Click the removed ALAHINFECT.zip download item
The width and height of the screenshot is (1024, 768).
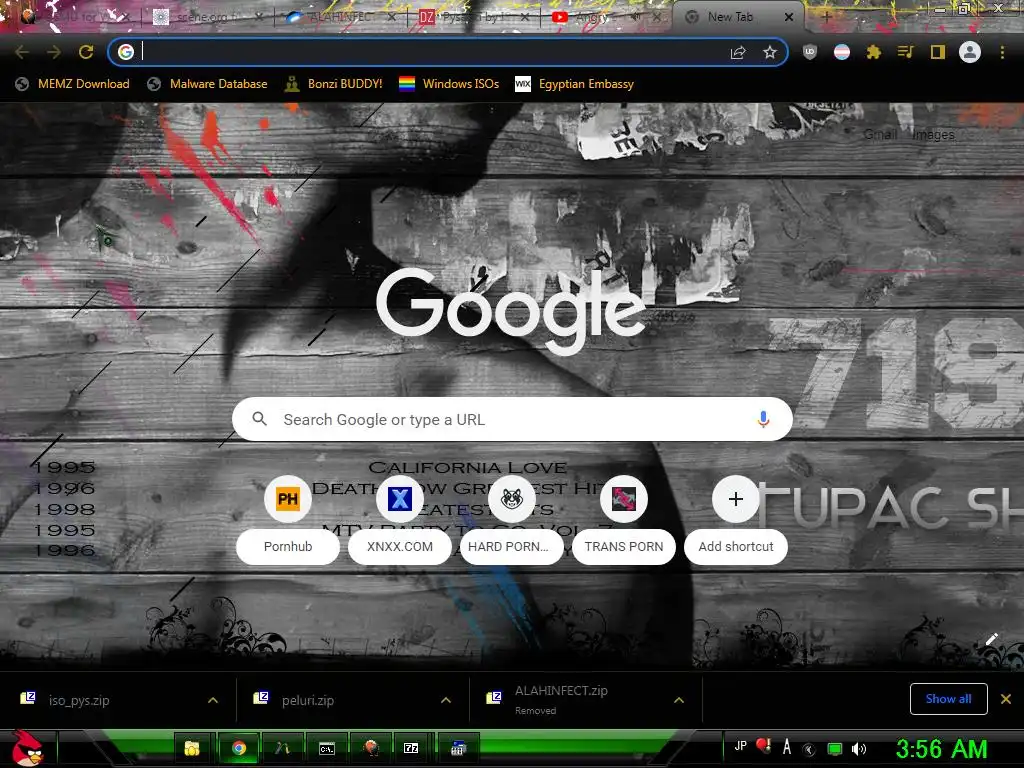[x=562, y=699]
